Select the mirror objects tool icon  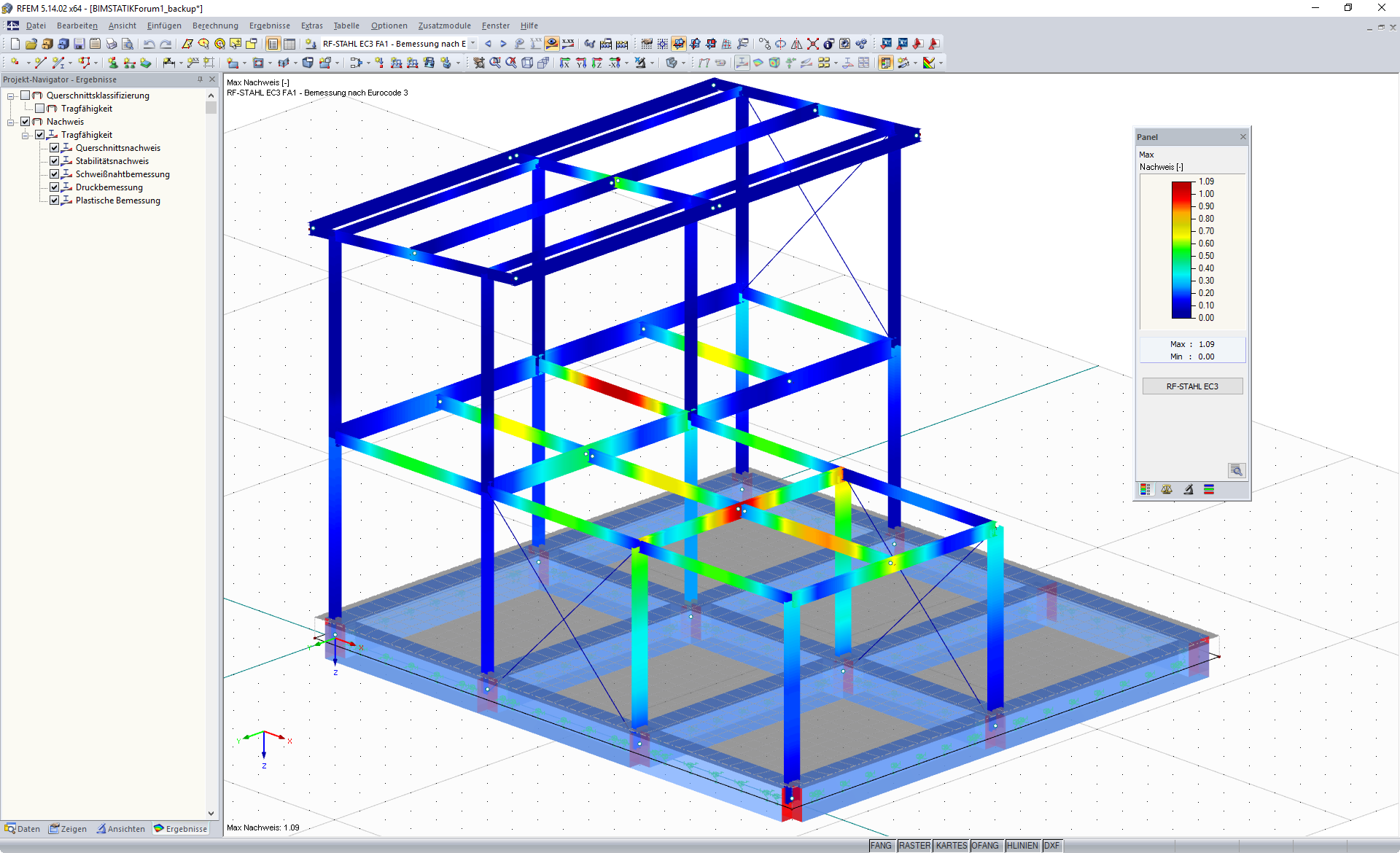point(797,44)
